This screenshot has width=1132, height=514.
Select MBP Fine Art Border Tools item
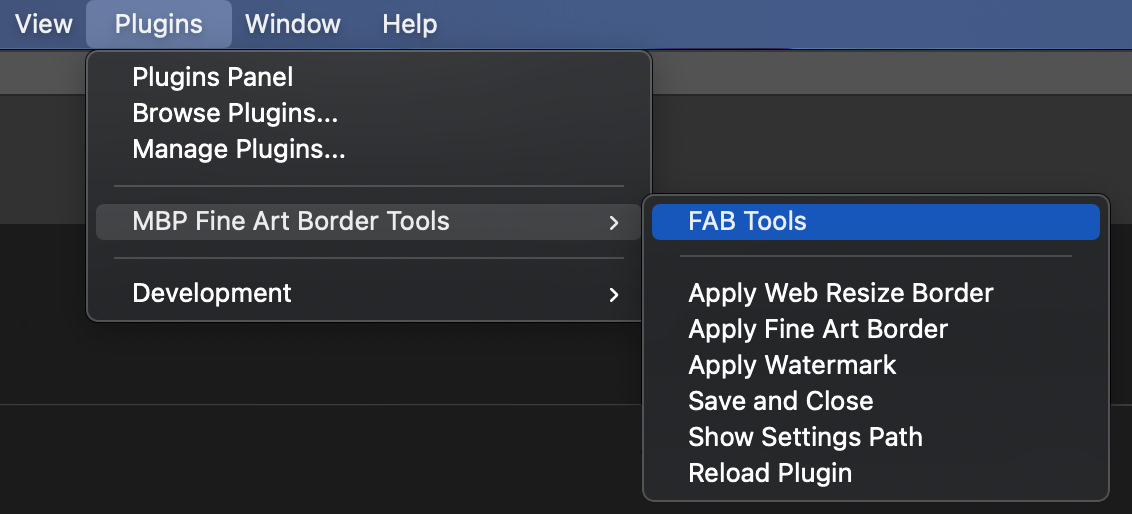click(291, 221)
